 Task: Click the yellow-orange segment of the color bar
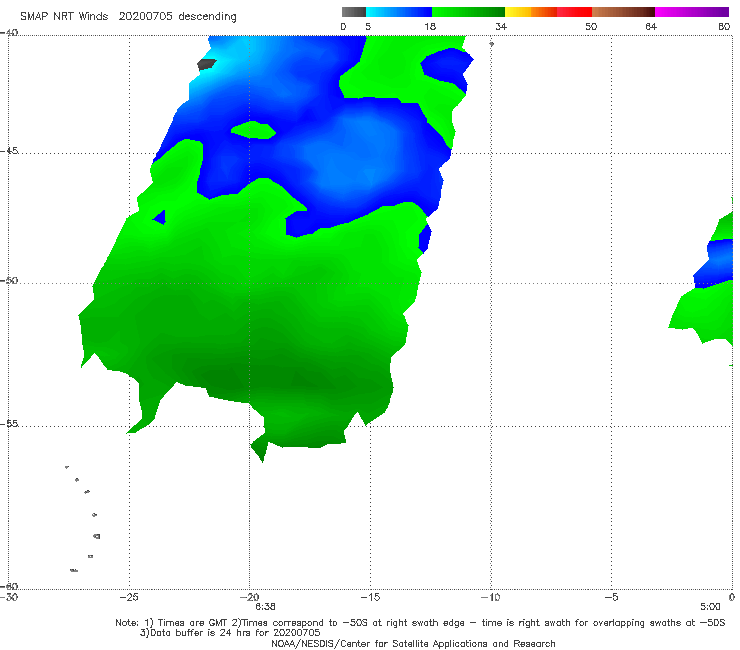[531, 12]
